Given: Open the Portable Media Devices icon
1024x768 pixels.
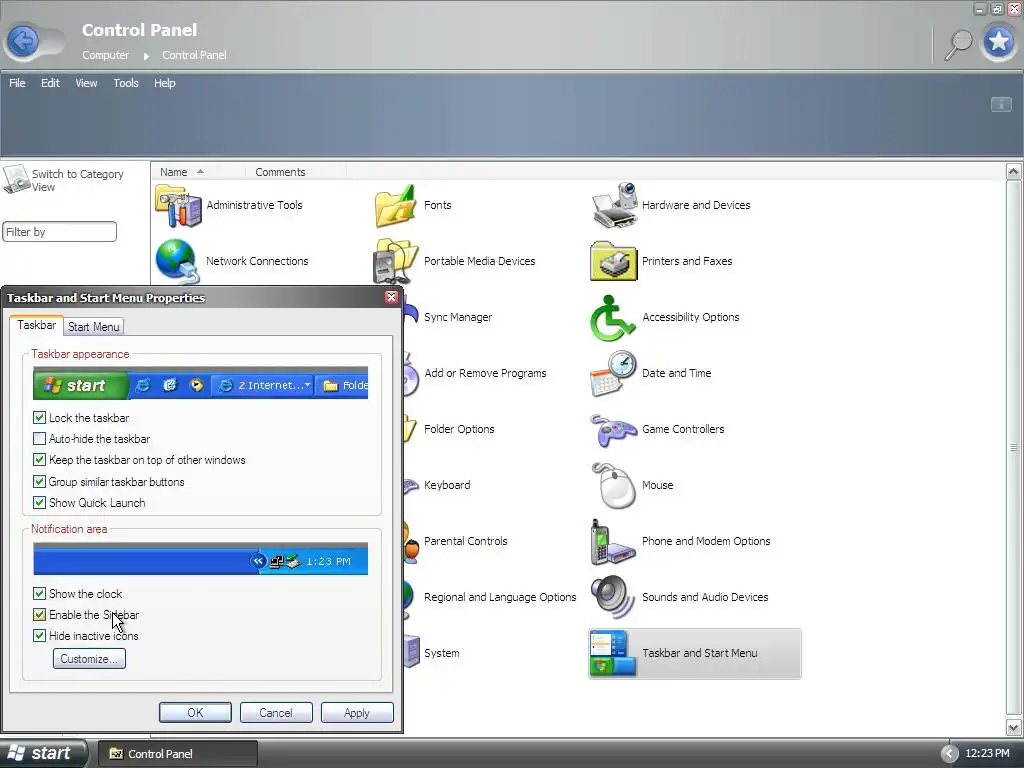Looking at the screenshot, I should 395,261.
